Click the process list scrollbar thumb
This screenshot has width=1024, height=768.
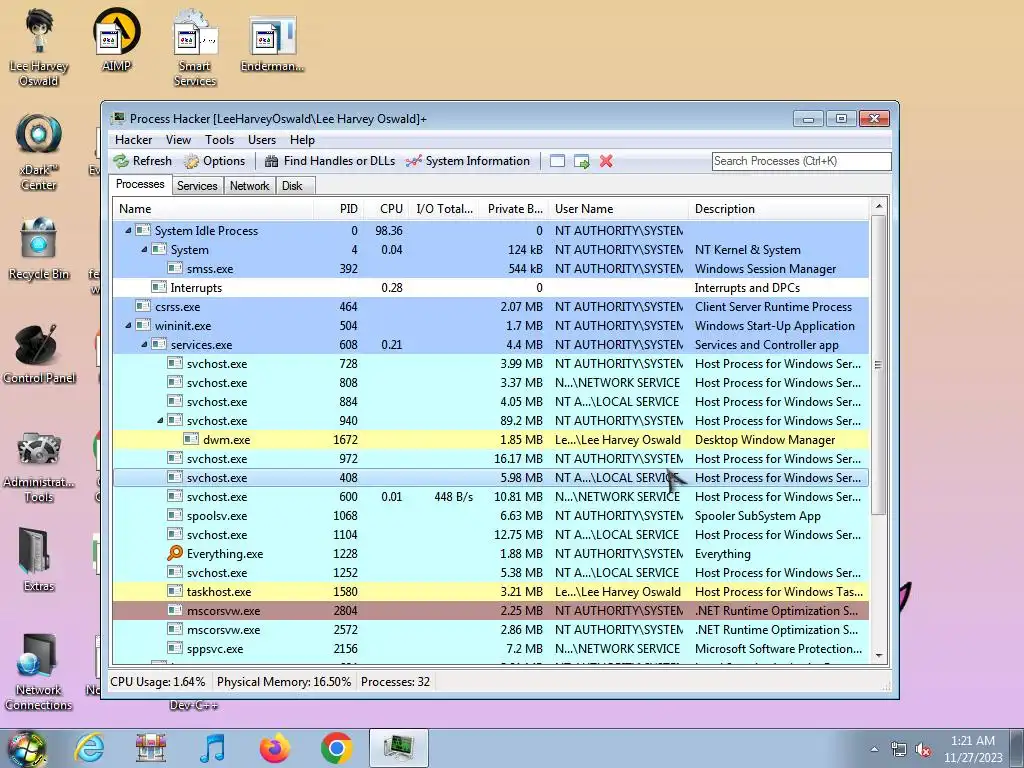[878, 364]
